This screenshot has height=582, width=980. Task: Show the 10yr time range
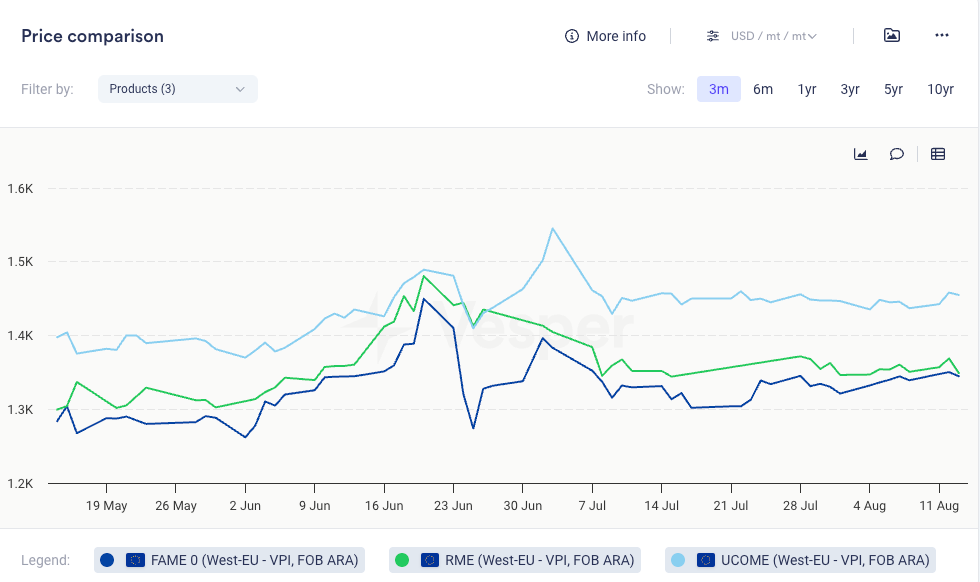click(x=940, y=89)
